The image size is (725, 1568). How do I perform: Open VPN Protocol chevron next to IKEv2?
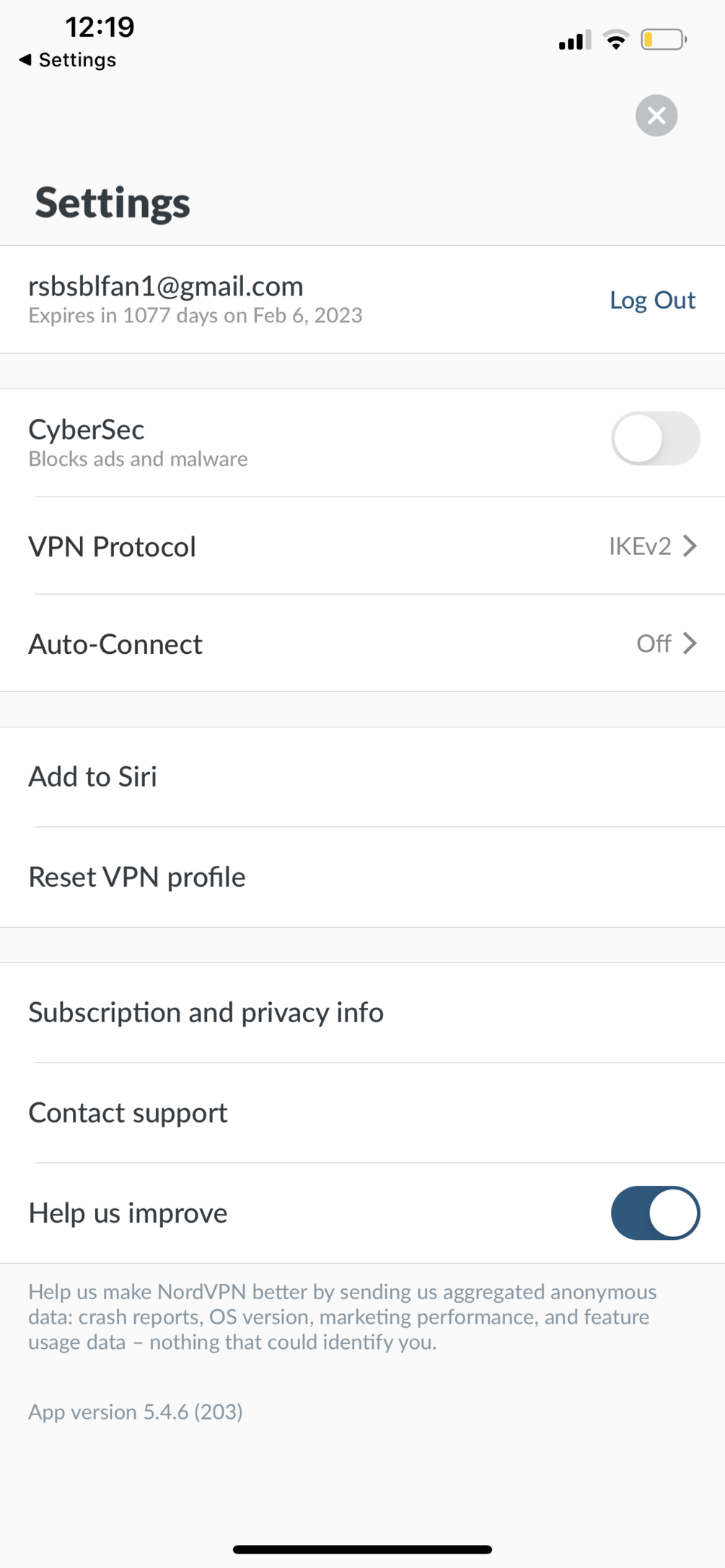pyautogui.click(x=690, y=546)
